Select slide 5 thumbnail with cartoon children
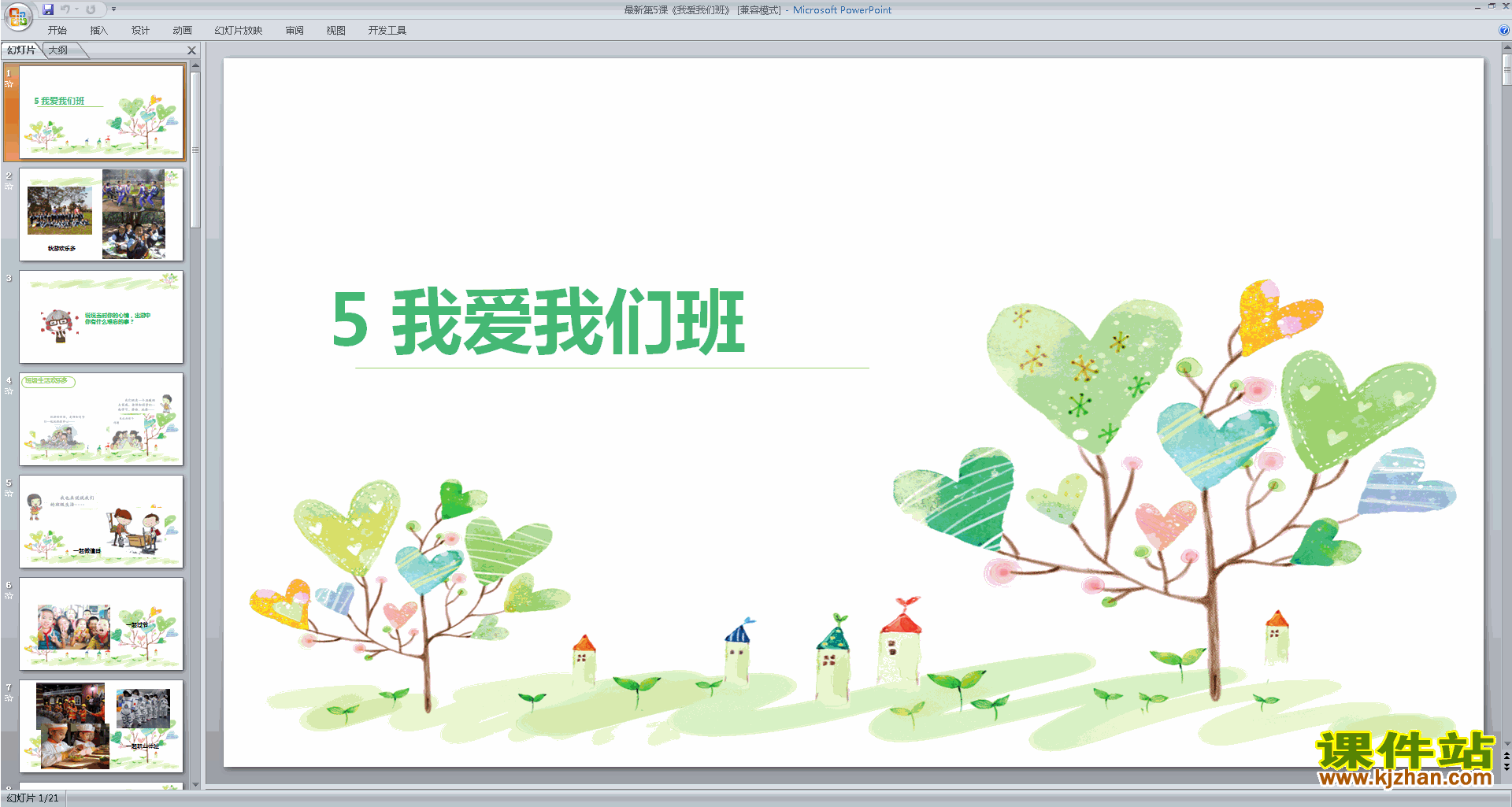The image size is (1512, 807). click(x=101, y=521)
